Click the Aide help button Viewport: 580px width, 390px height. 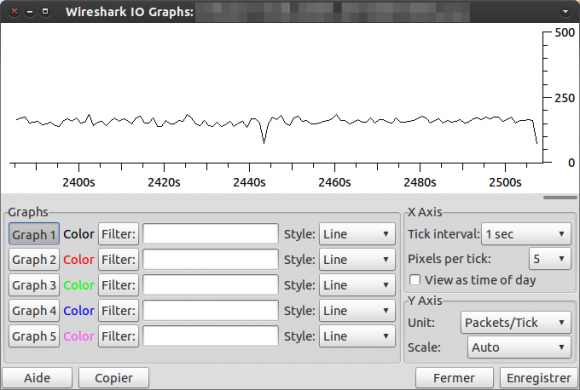[x=37, y=378]
